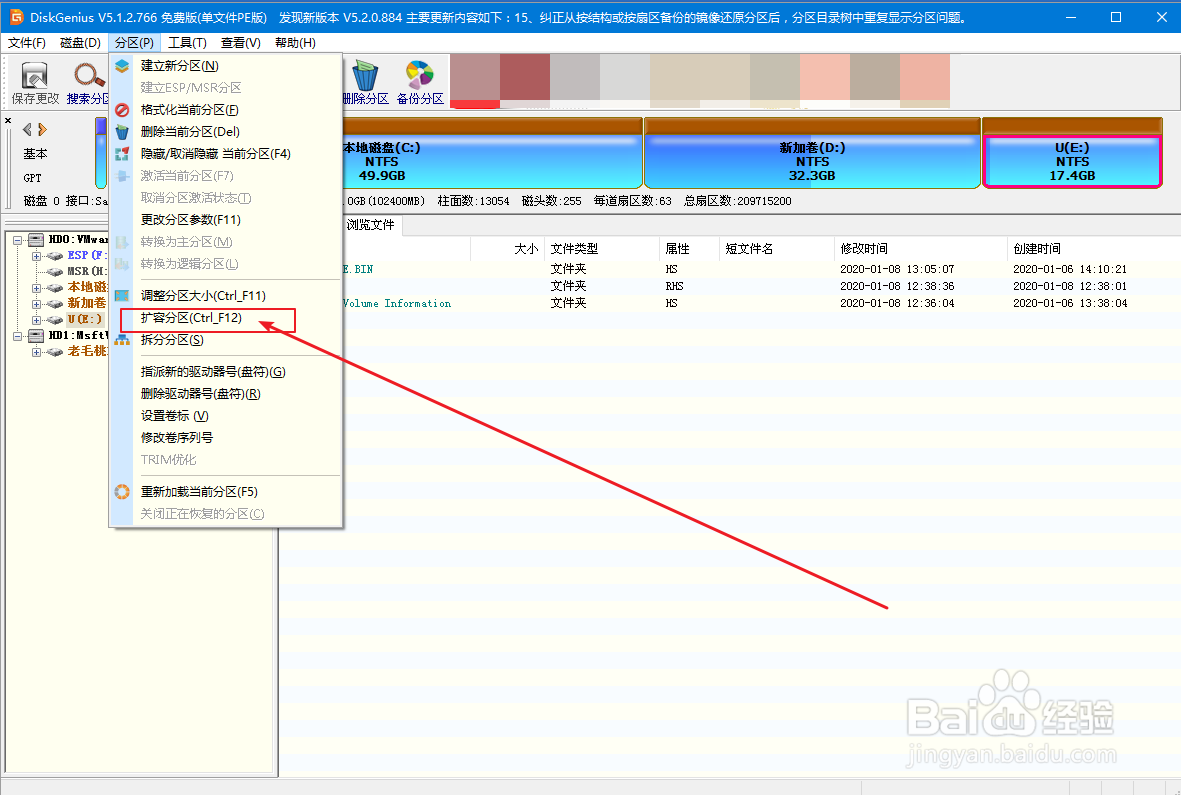Image resolution: width=1181 pixels, height=795 pixels.
Task: Open 帮助(H) menu
Action: (x=295, y=43)
